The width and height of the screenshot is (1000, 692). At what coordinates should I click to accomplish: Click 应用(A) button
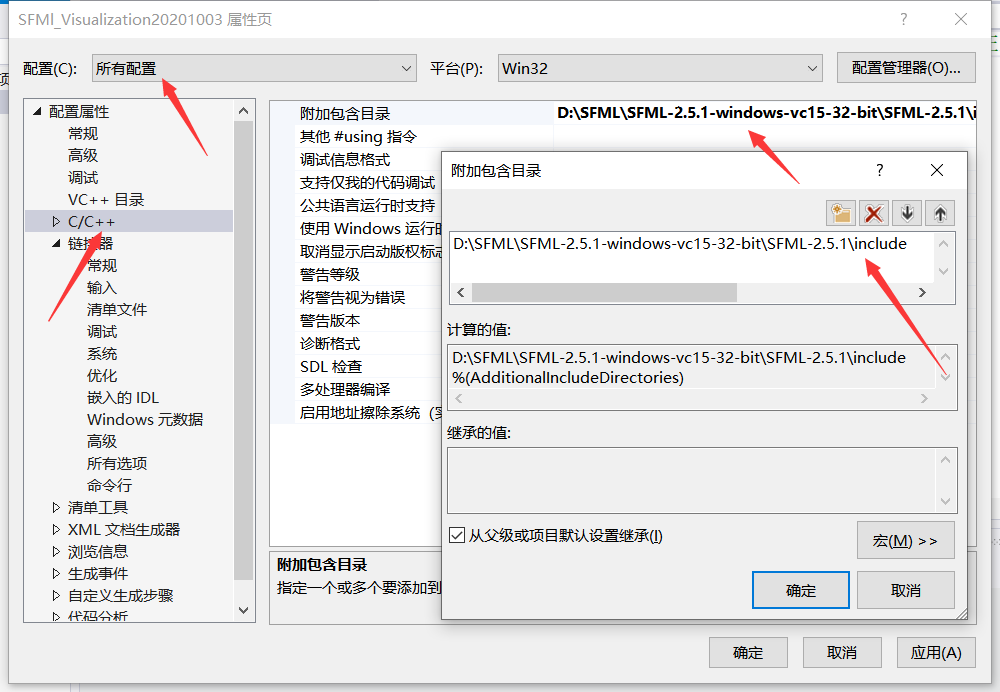click(936, 652)
